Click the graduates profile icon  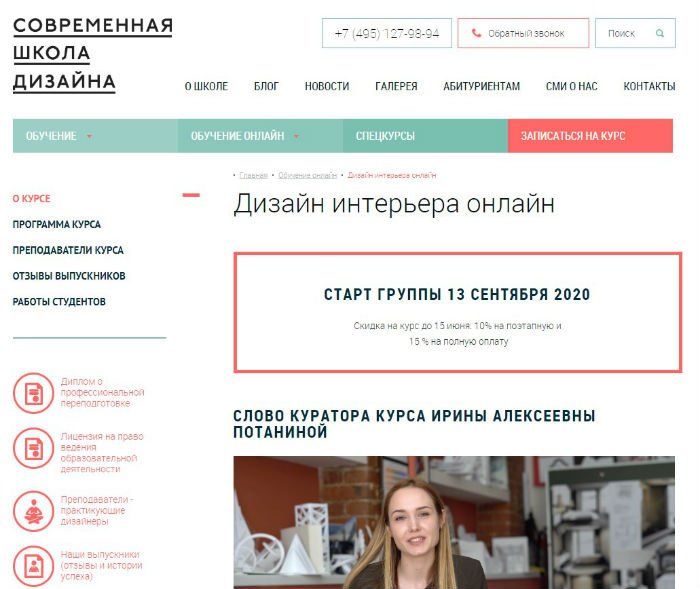pos(33,566)
